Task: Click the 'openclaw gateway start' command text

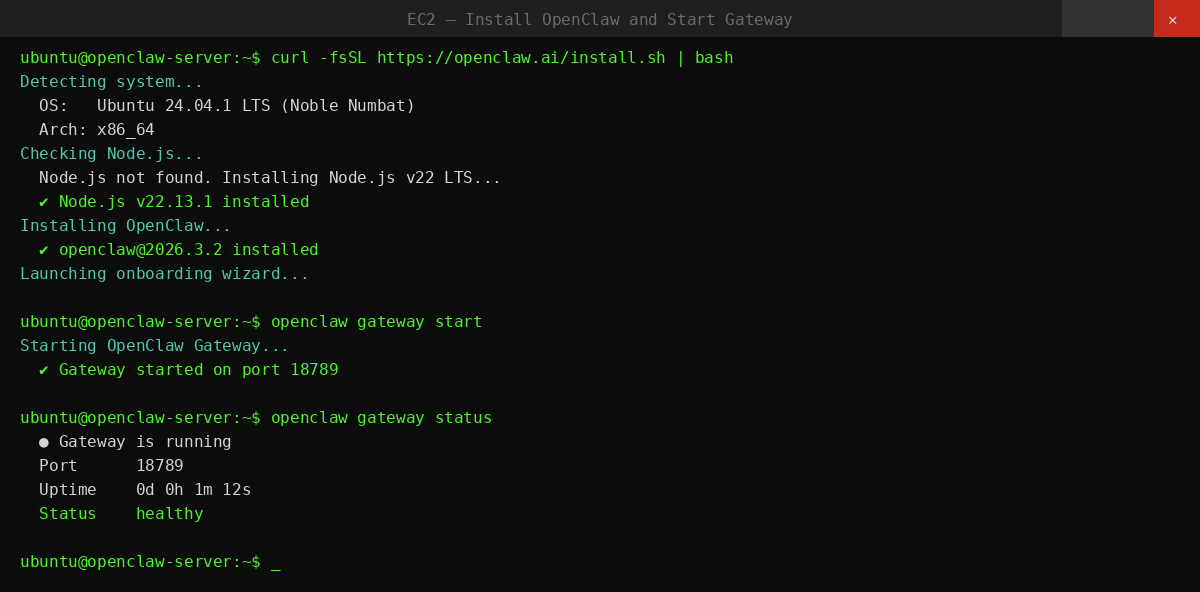Action: pyautogui.click(x=376, y=322)
